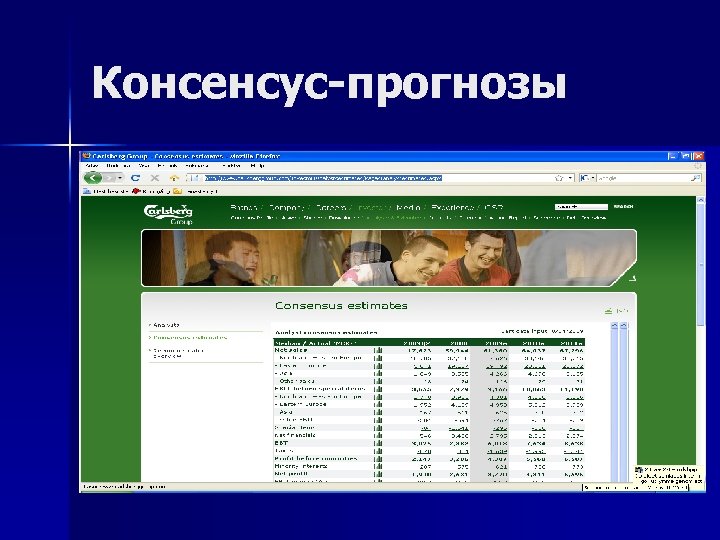Open the Careers navigation tab

pos(331,208)
